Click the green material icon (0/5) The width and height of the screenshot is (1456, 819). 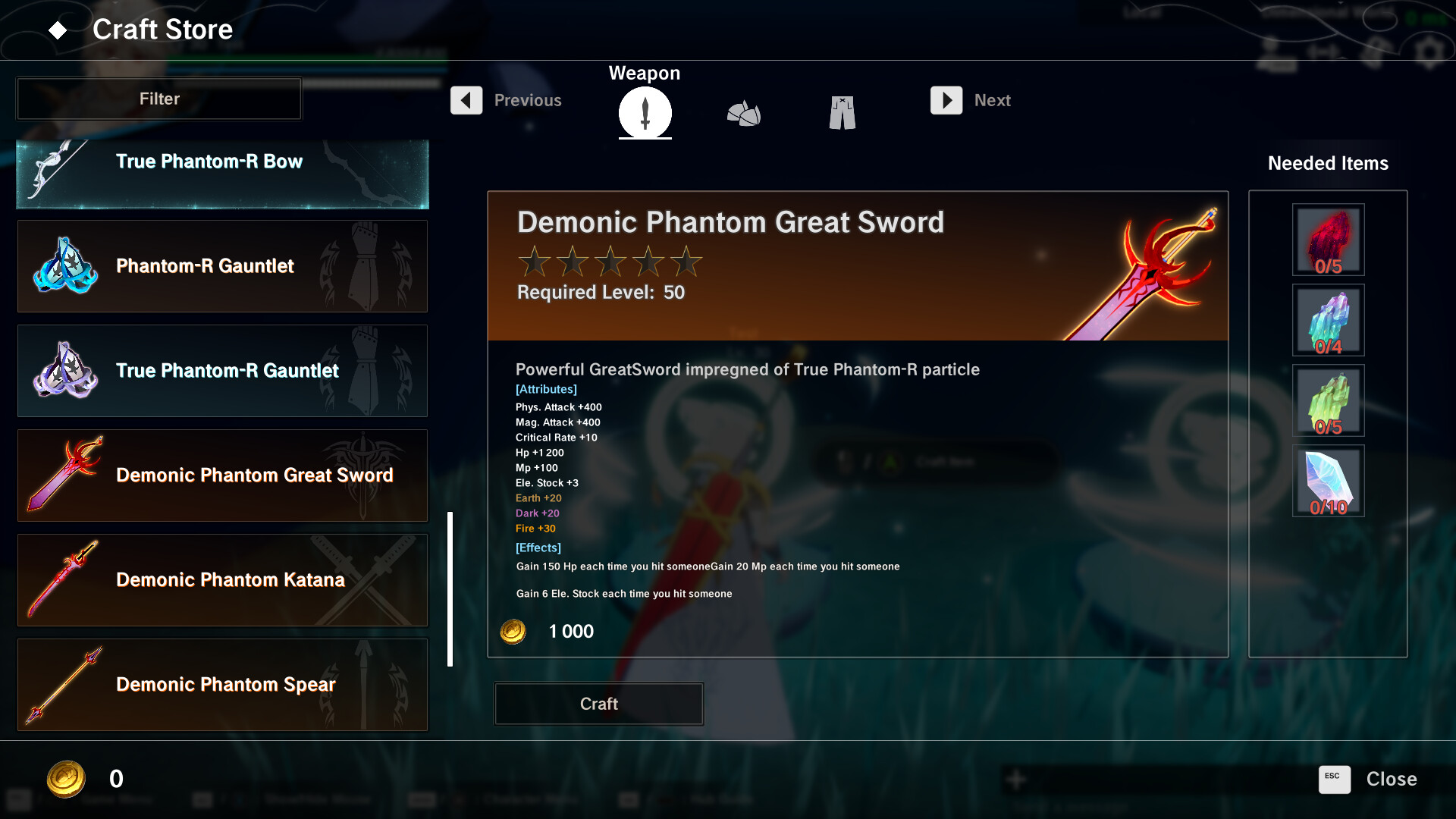[1327, 400]
